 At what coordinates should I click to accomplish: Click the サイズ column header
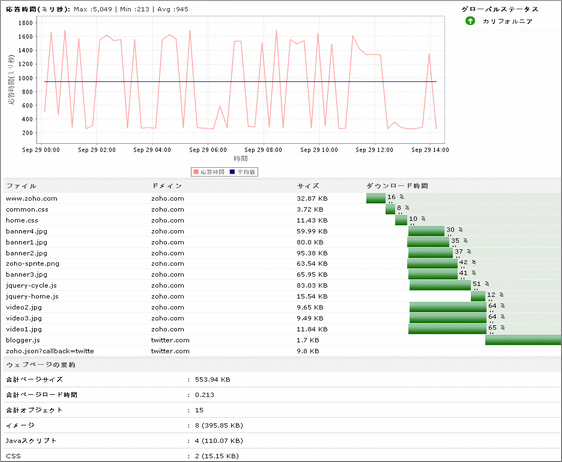[308, 186]
